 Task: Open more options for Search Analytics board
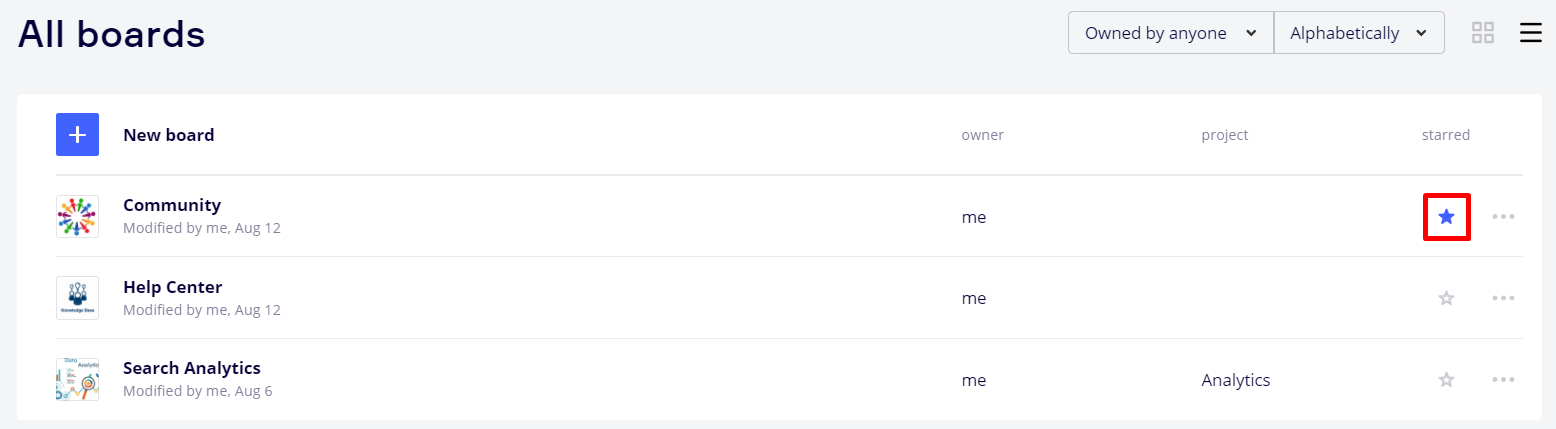click(1503, 380)
